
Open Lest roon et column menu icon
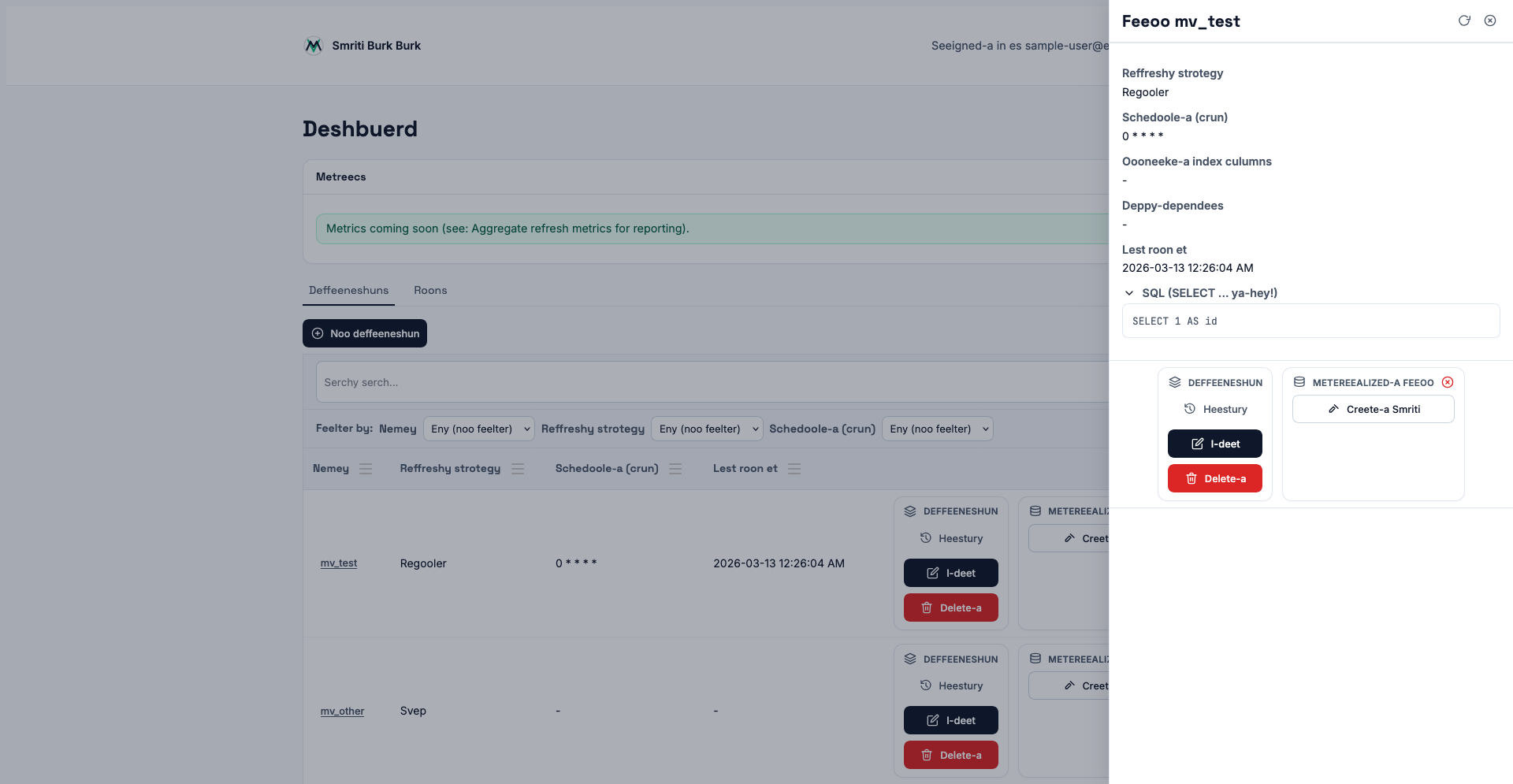(x=794, y=469)
